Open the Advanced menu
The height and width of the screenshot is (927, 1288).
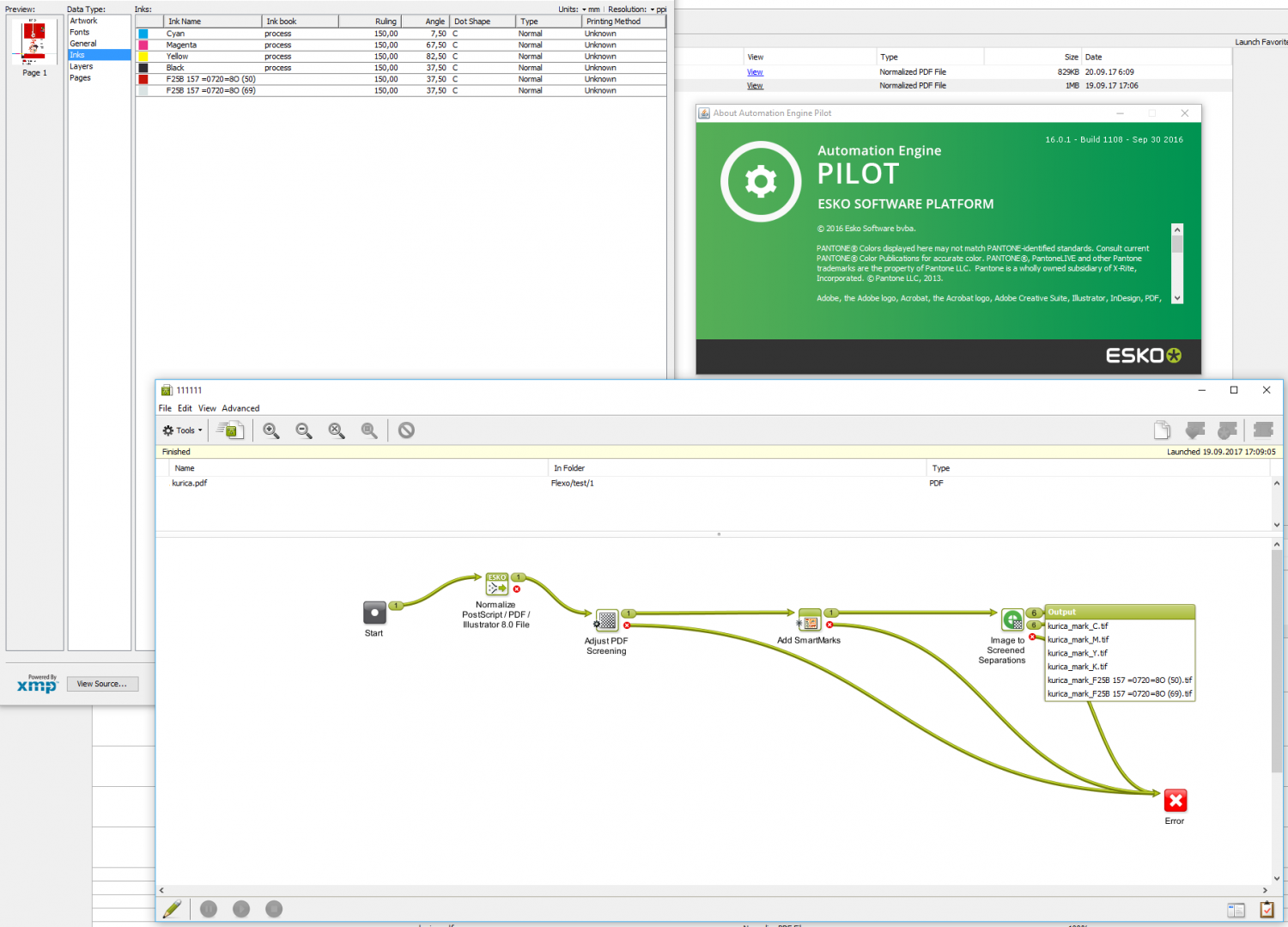(x=240, y=408)
